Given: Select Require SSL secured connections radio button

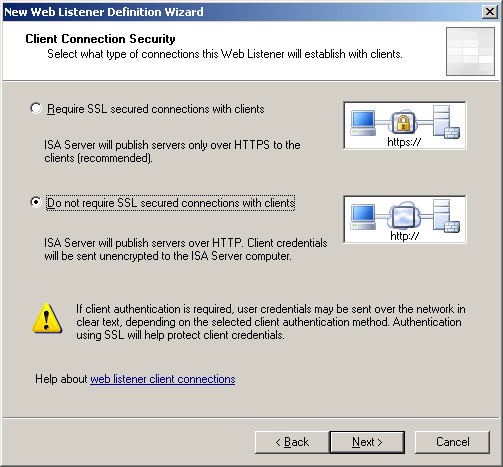Looking at the screenshot, I should [36, 108].
